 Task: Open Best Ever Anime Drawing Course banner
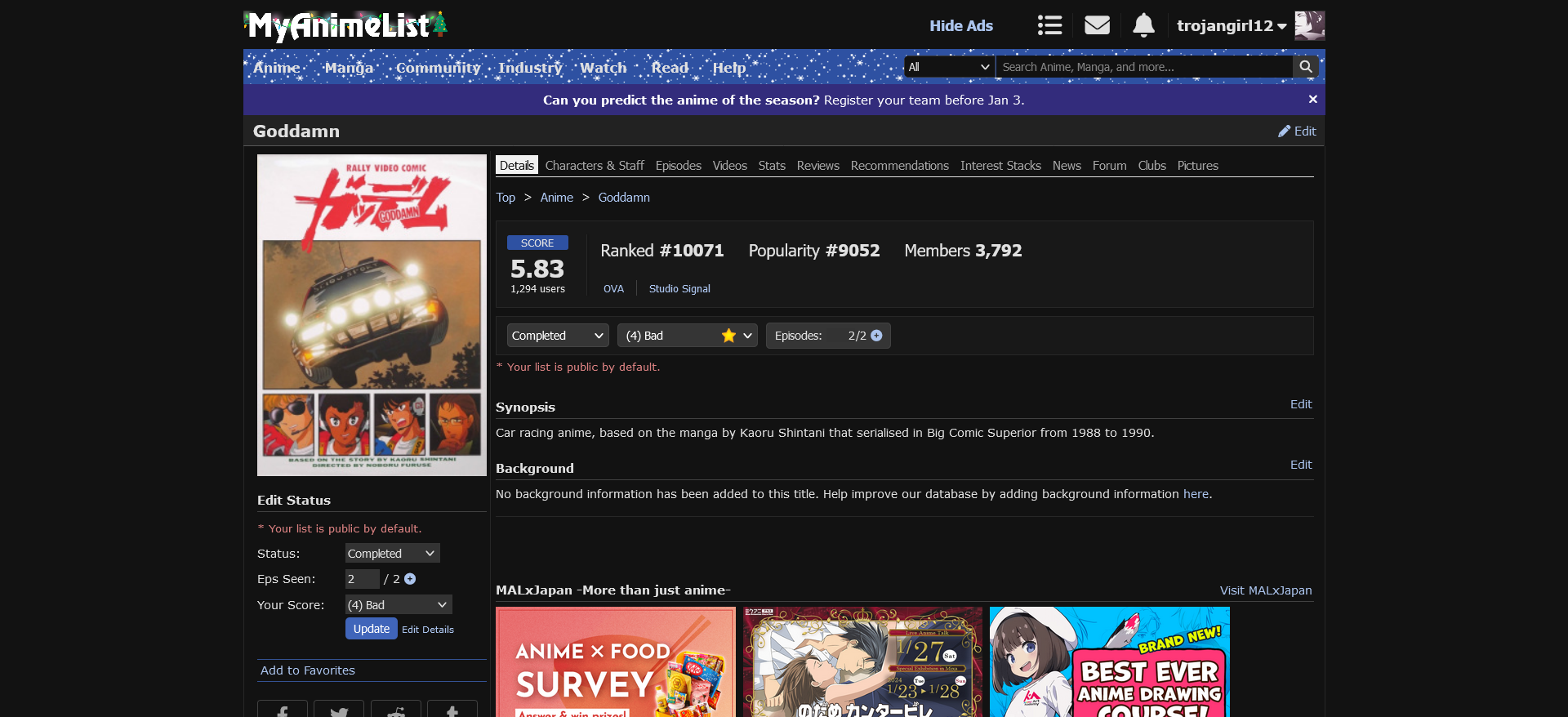pyautogui.click(x=1110, y=661)
